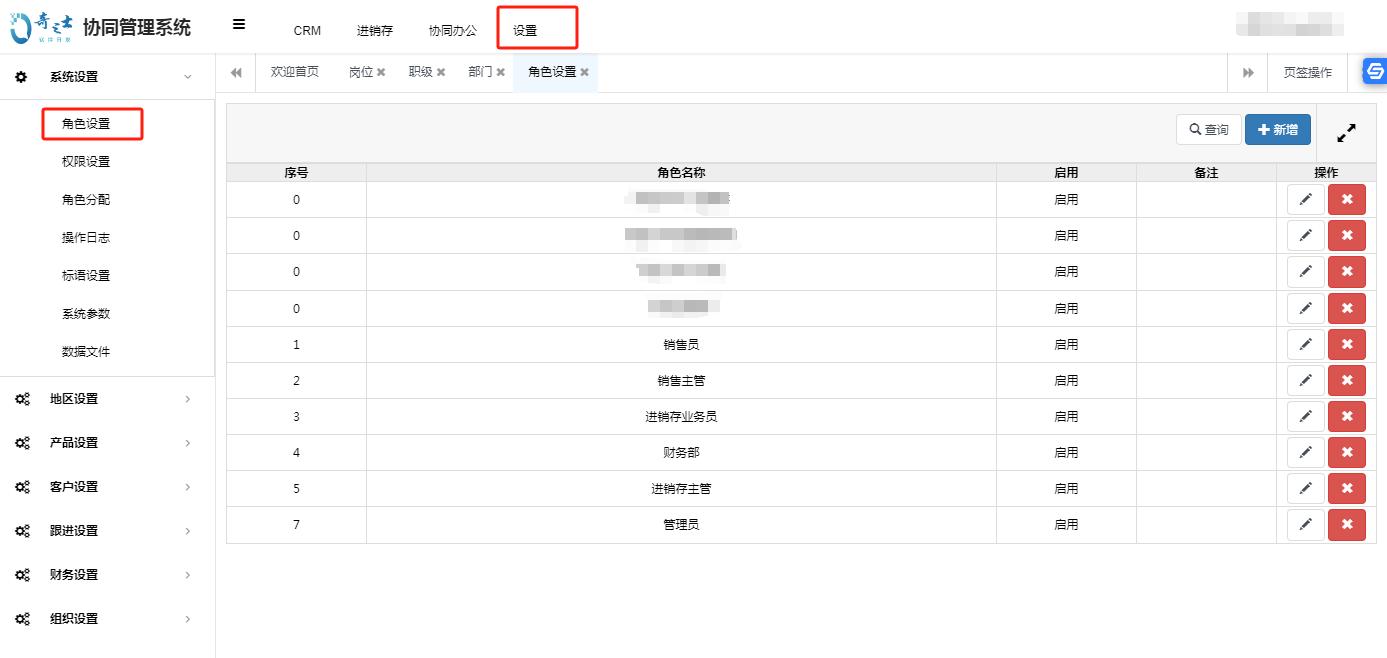Viewport: 1387px width, 658px height.
Task: Switch to the CRM top menu
Action: (x=307, y=30)
